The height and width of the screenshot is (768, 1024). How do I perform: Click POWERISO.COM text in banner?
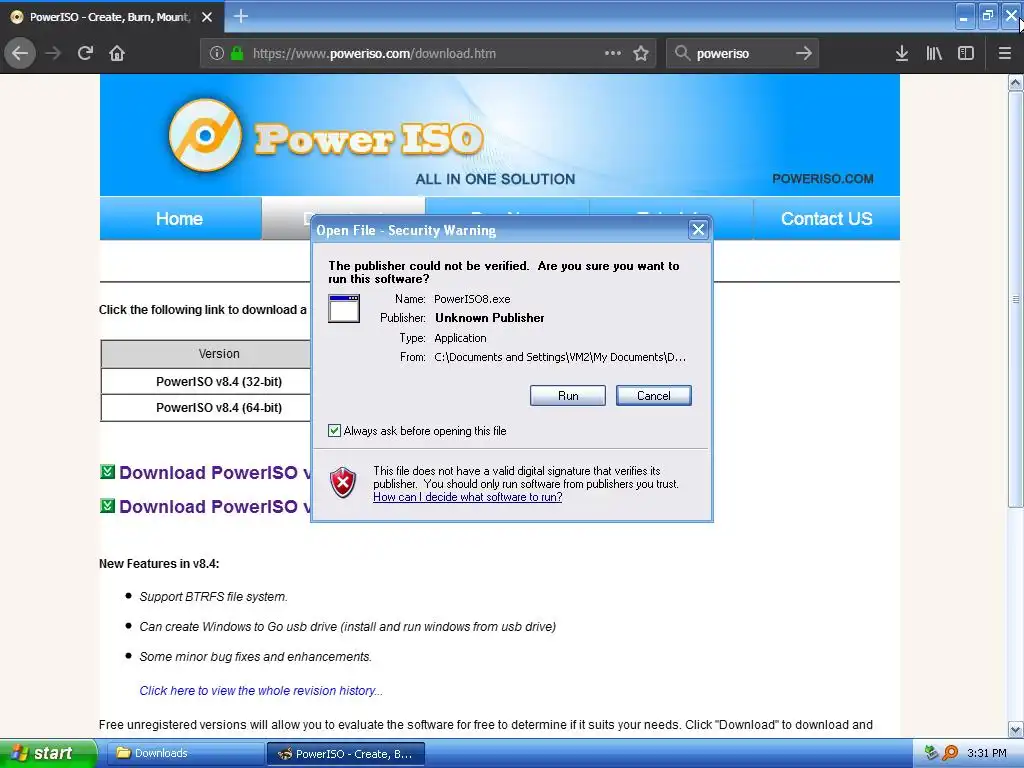coord(822,178)
